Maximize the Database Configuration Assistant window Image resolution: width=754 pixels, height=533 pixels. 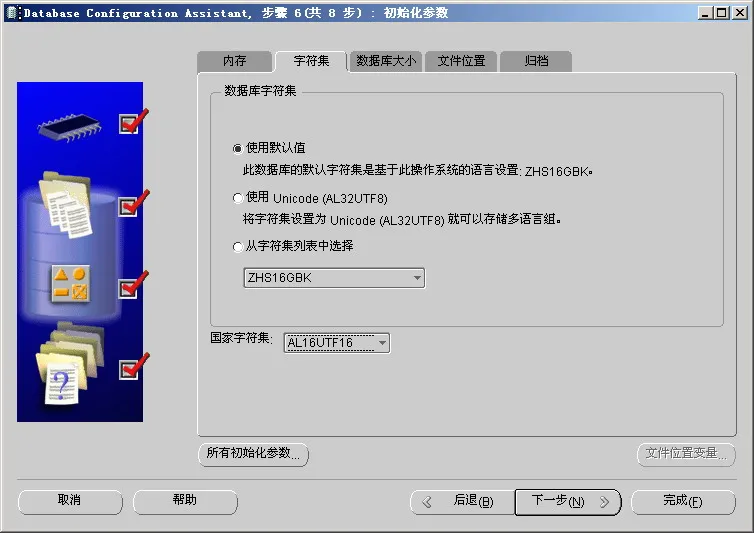tap(722, 13)
